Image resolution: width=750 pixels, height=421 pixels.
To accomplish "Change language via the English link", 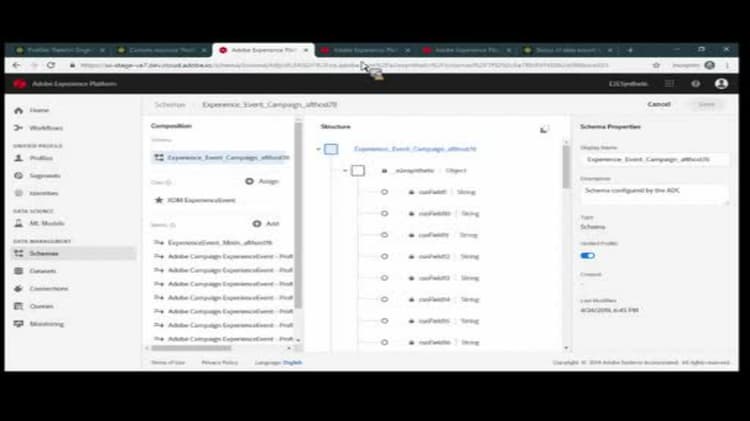I will pos(292,363).
